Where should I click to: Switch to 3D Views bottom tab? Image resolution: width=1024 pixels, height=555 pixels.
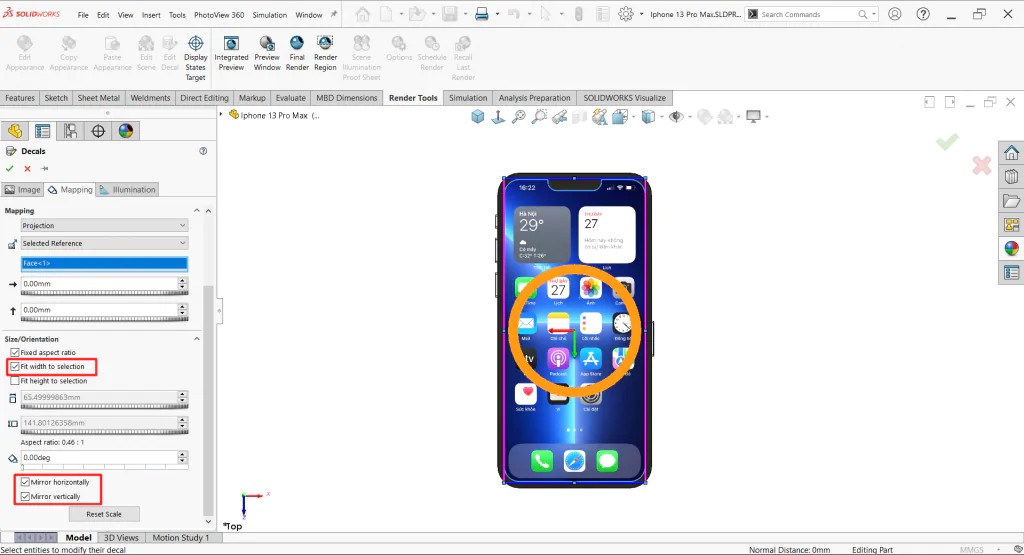pos(121,537)
